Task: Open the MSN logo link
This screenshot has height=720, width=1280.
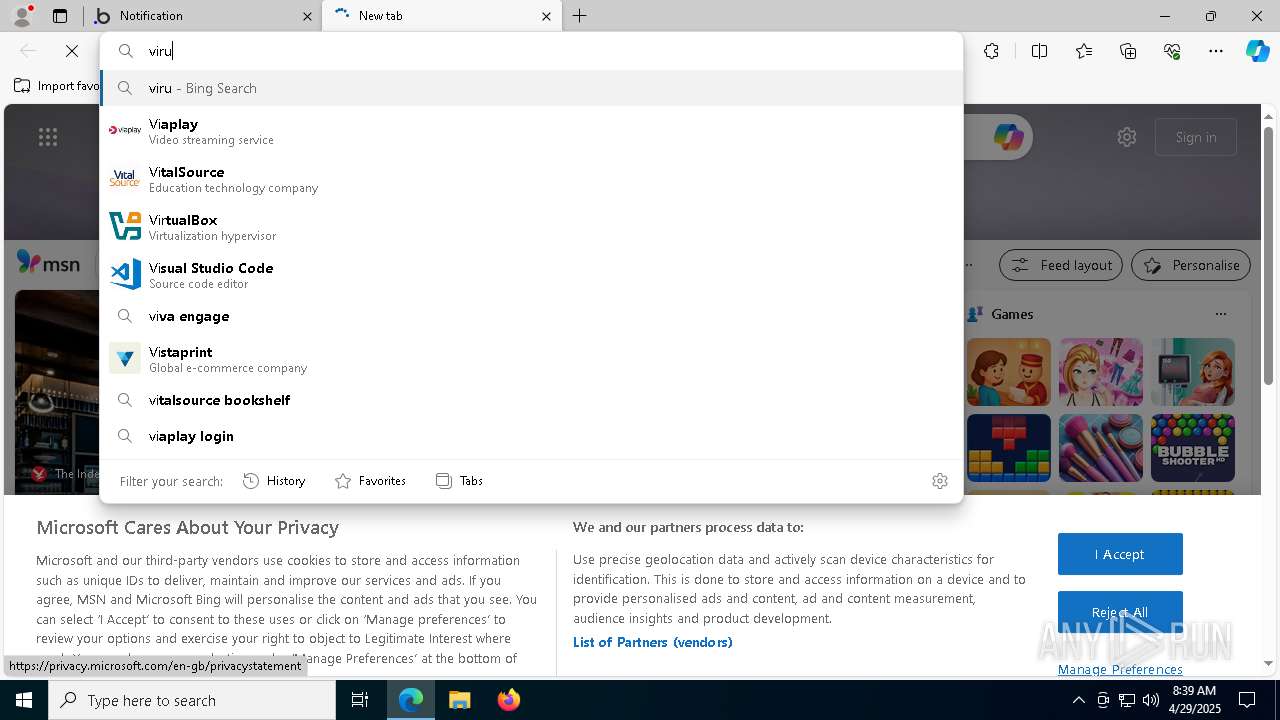Action: click(48, 263)
